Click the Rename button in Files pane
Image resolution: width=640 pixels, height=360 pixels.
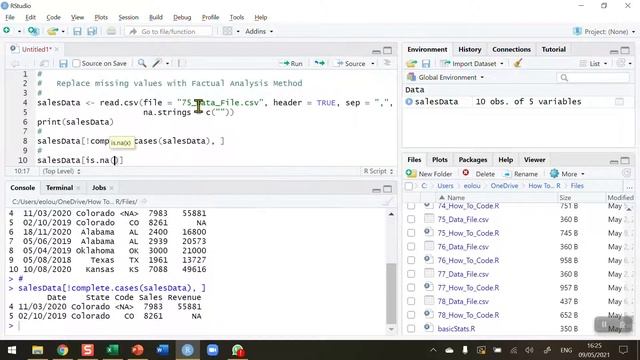(521, 174)
